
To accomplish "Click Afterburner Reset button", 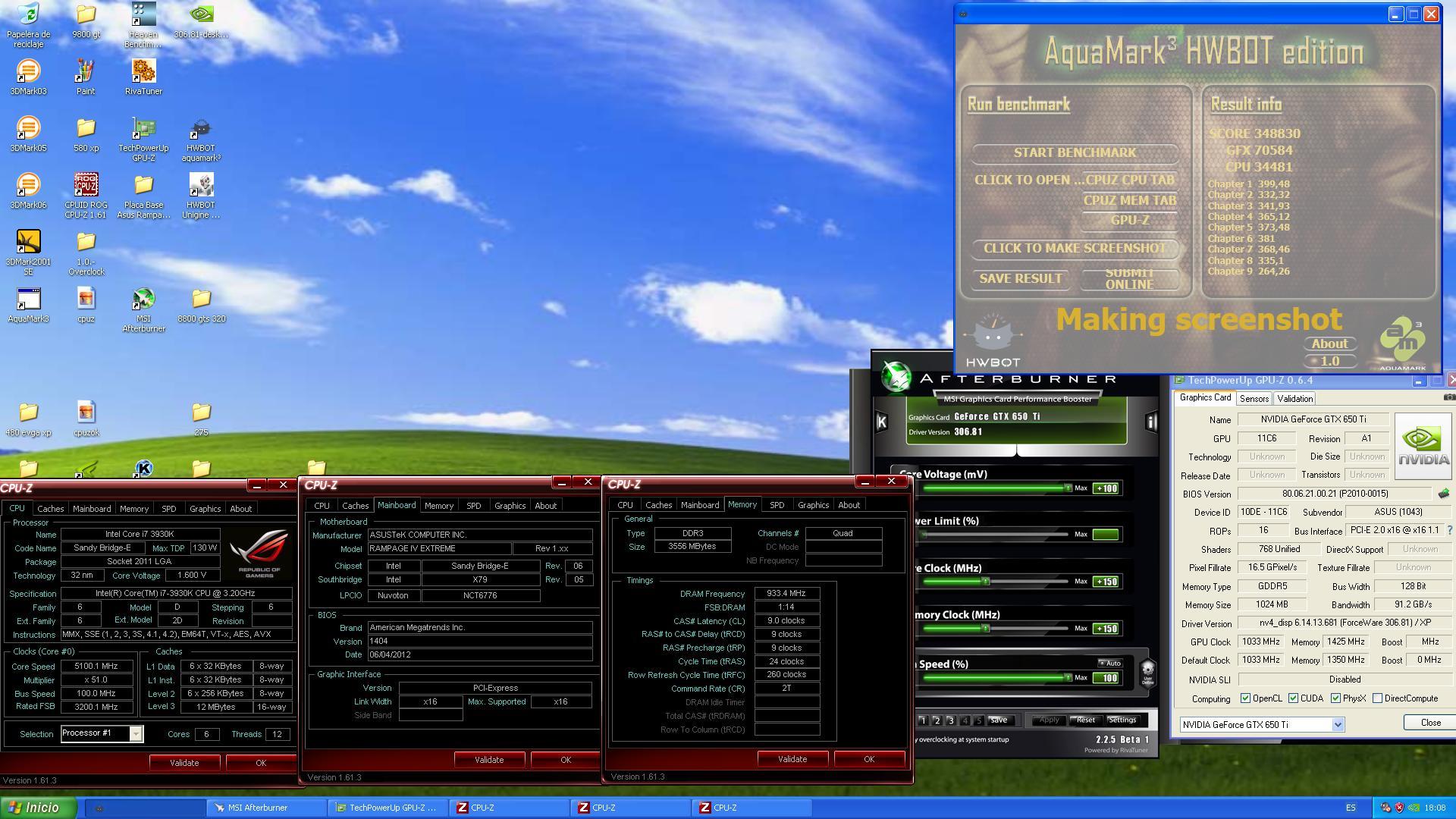I will [x=1086, y=720].
